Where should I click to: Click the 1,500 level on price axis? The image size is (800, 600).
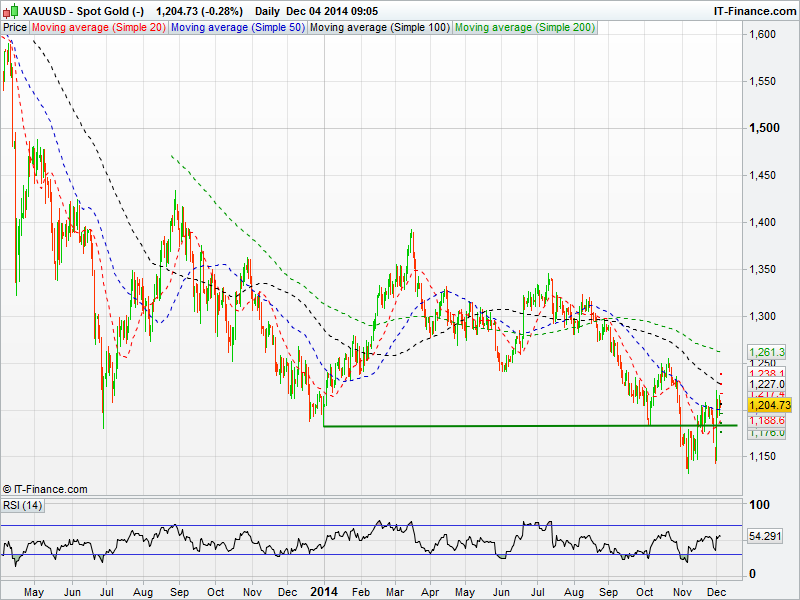tap(764, 128)
